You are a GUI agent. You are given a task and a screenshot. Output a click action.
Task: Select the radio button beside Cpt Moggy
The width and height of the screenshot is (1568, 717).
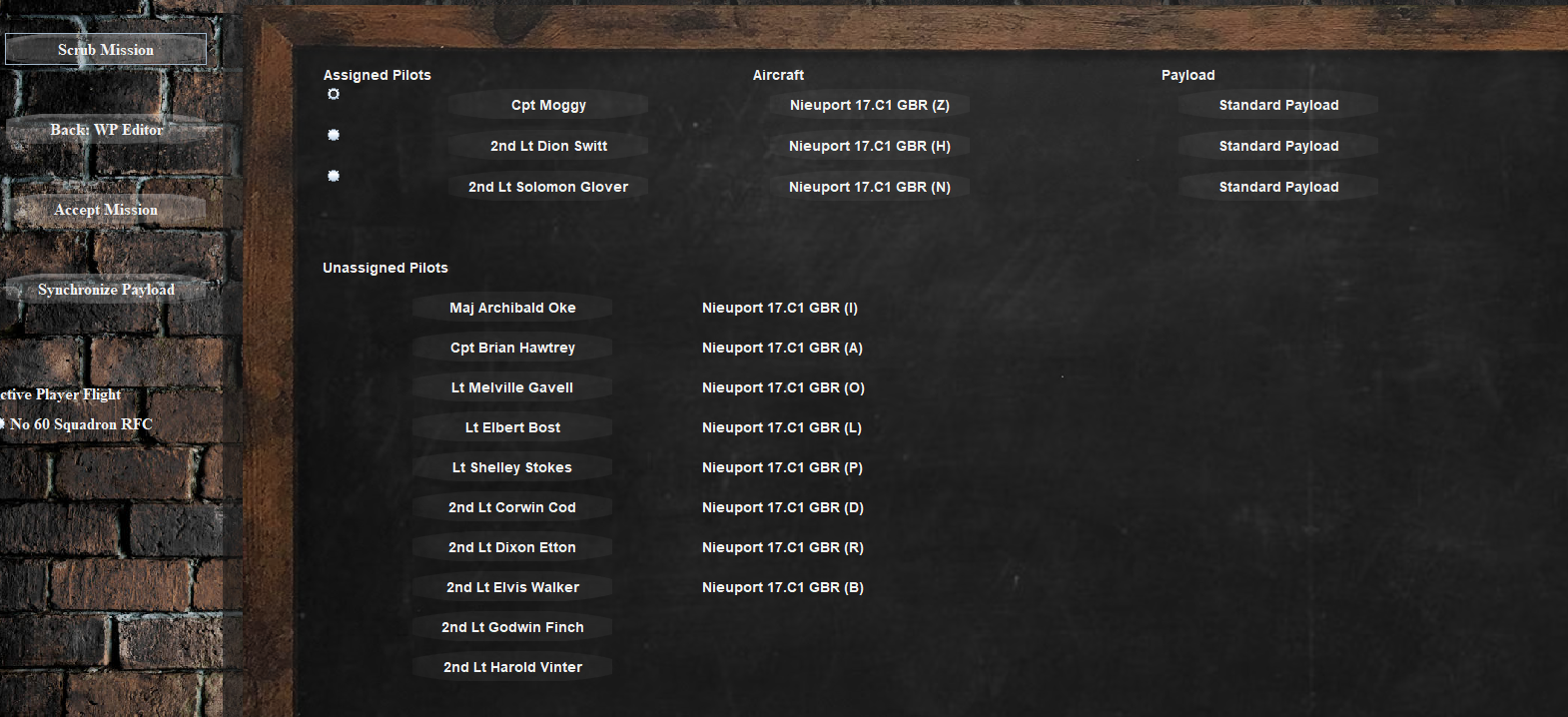coord(334,95)
